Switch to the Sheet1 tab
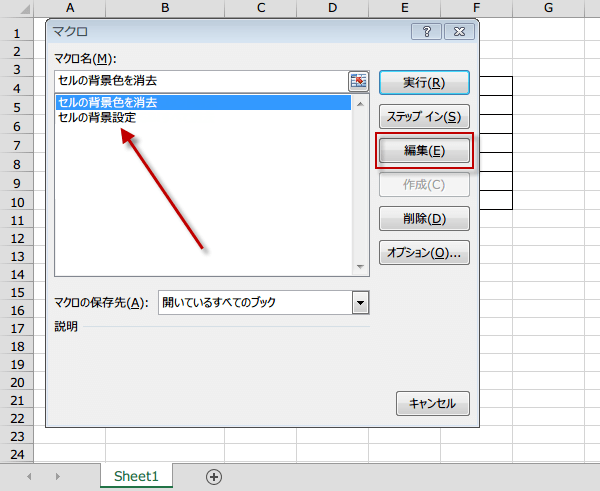Screen dimensions: 600x491 tap(136, 476)
